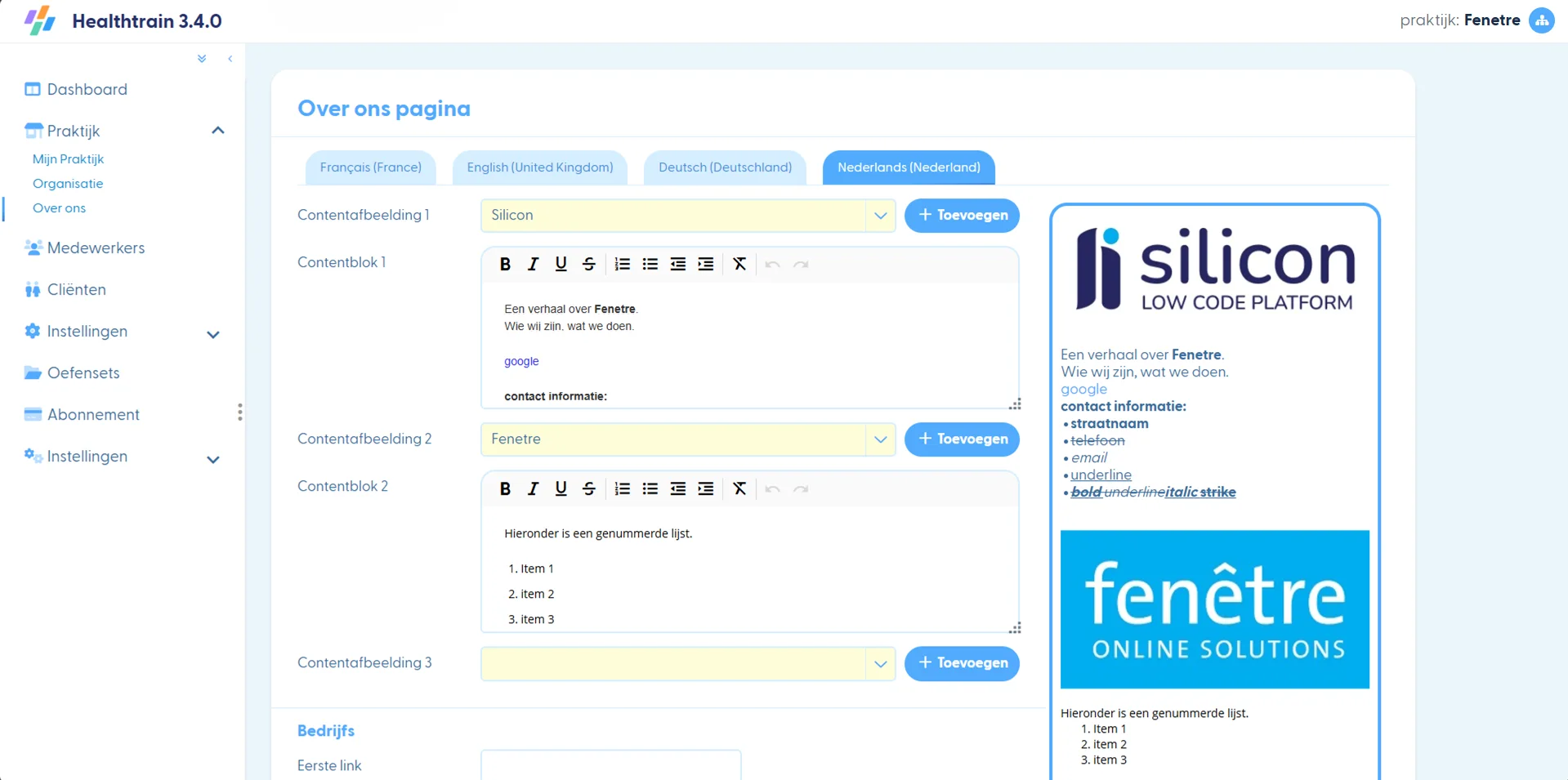Click the Silicon logo image in preview
The image size is (1568, 780).
[1215, 270]
